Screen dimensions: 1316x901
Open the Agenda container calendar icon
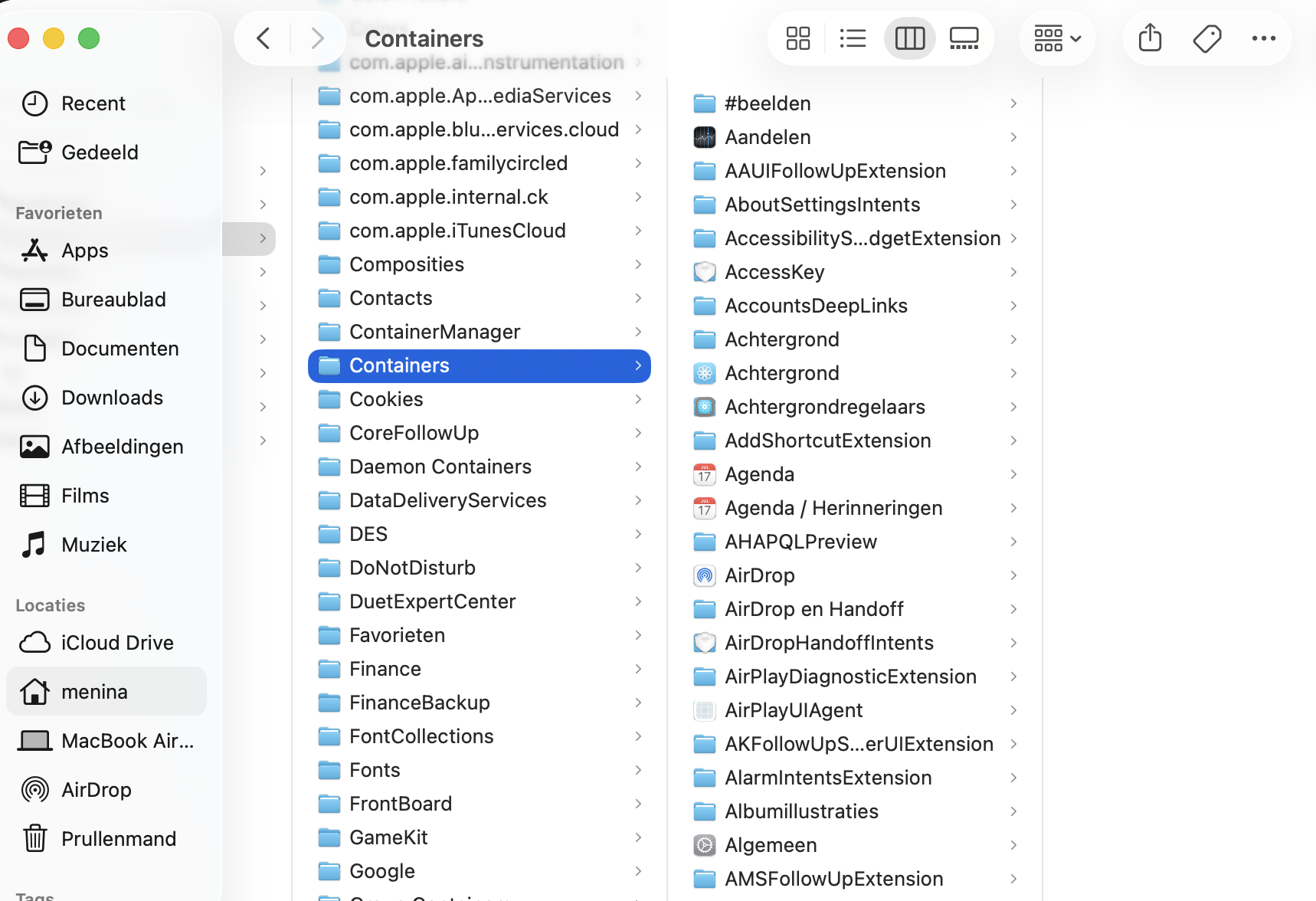[x=704, y=474]
